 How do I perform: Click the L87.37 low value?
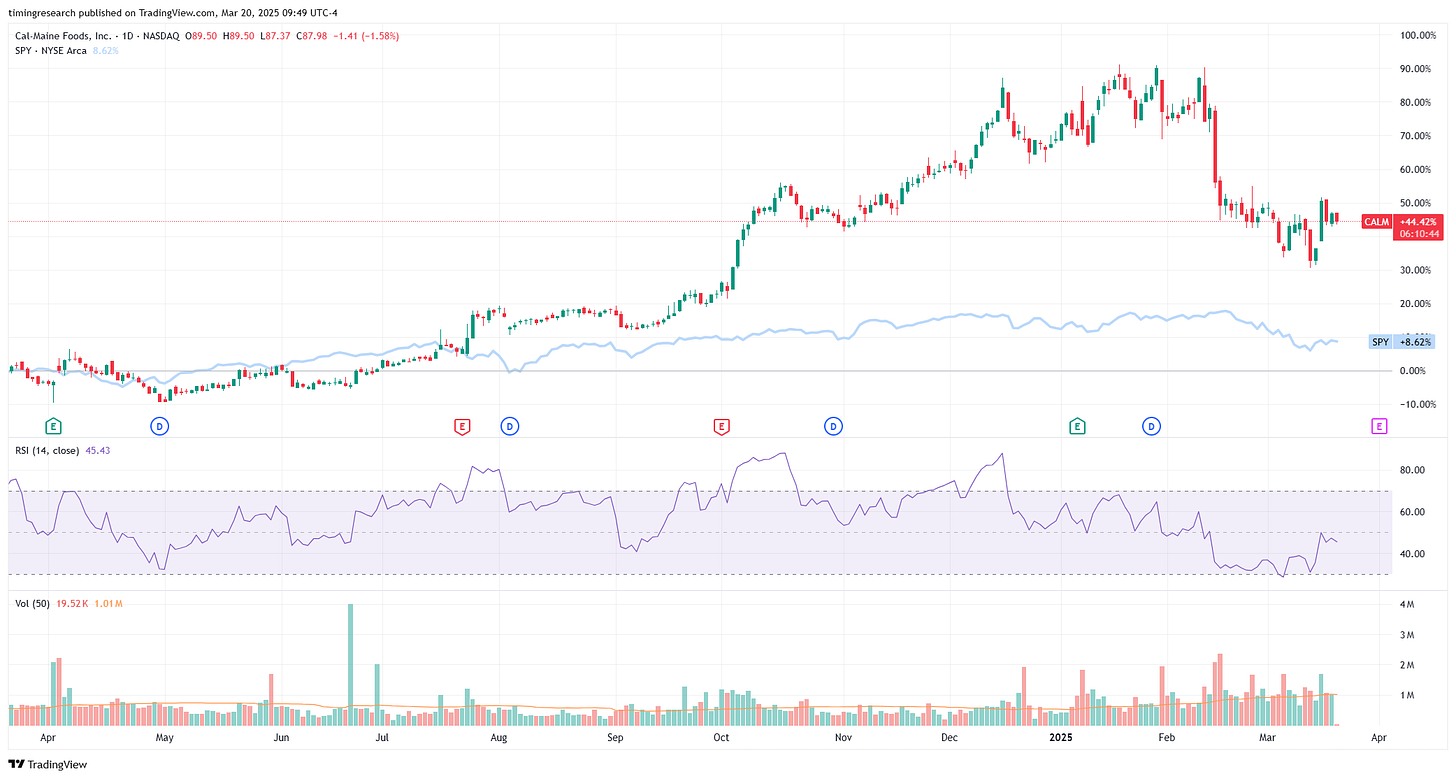click(x=277, y=36)
